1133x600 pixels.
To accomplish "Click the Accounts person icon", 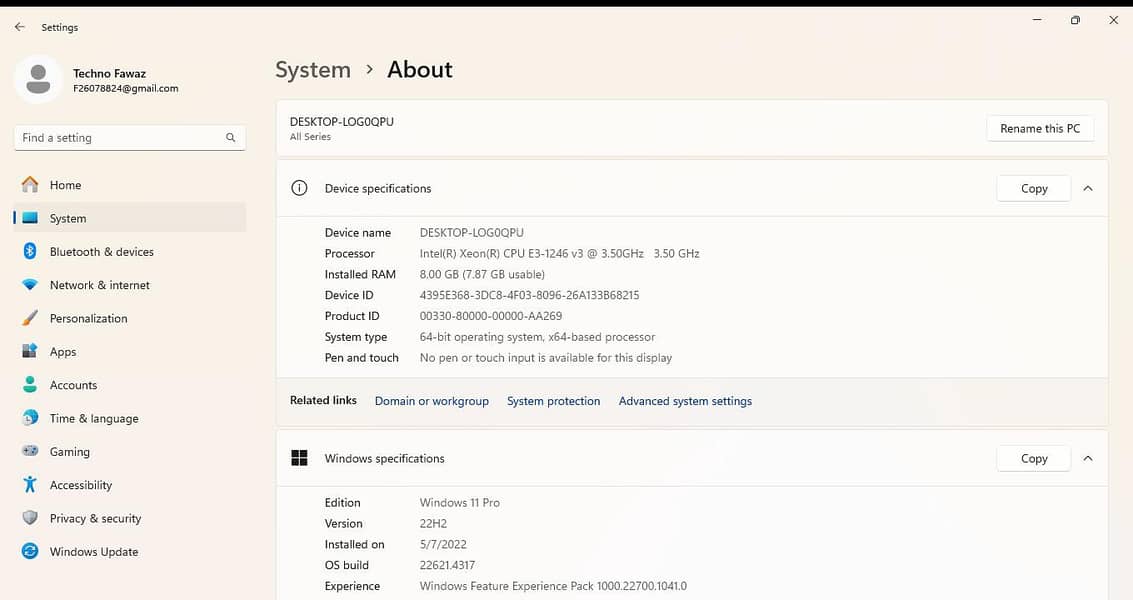I will click(30, 384).
